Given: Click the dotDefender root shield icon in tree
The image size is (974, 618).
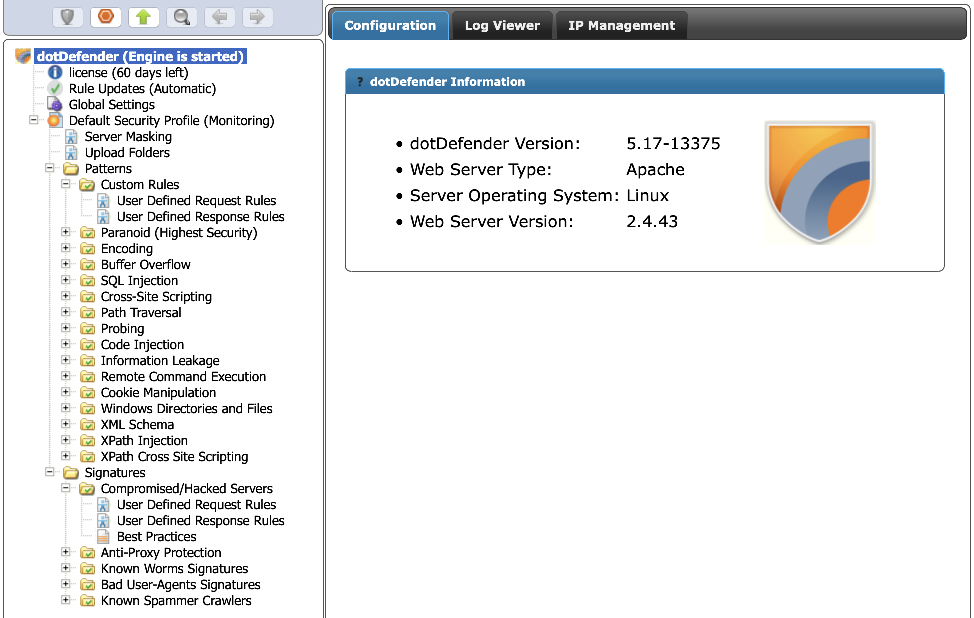Looking at the screenshot, I should [x=23, y=57].
